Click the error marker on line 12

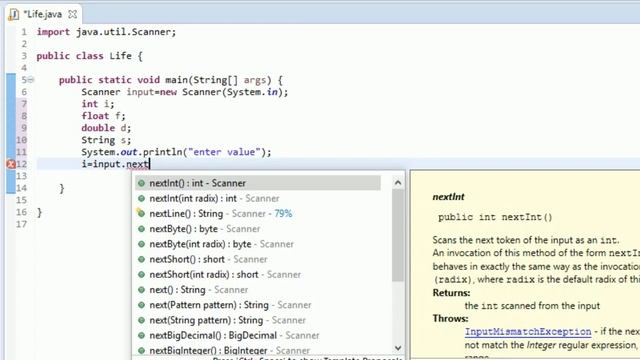click(x=11, y=164)
